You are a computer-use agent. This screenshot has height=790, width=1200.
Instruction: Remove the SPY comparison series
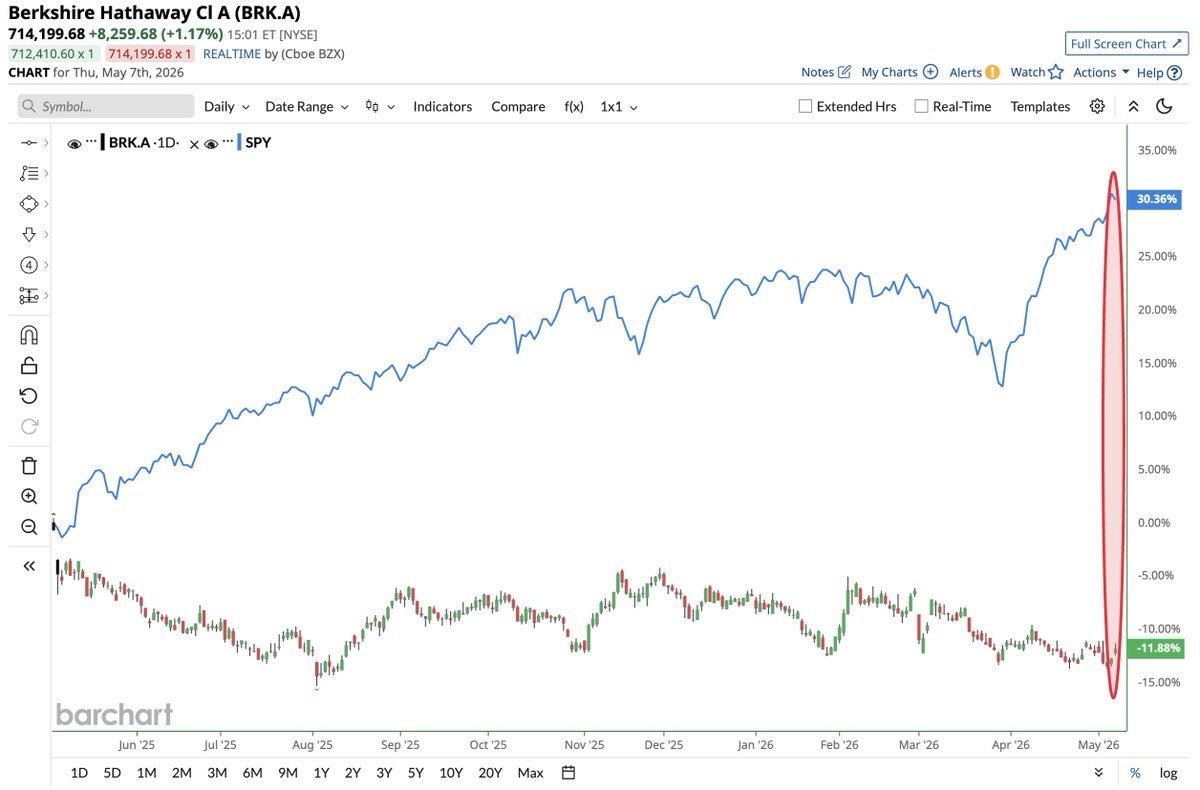click(194, 144)
